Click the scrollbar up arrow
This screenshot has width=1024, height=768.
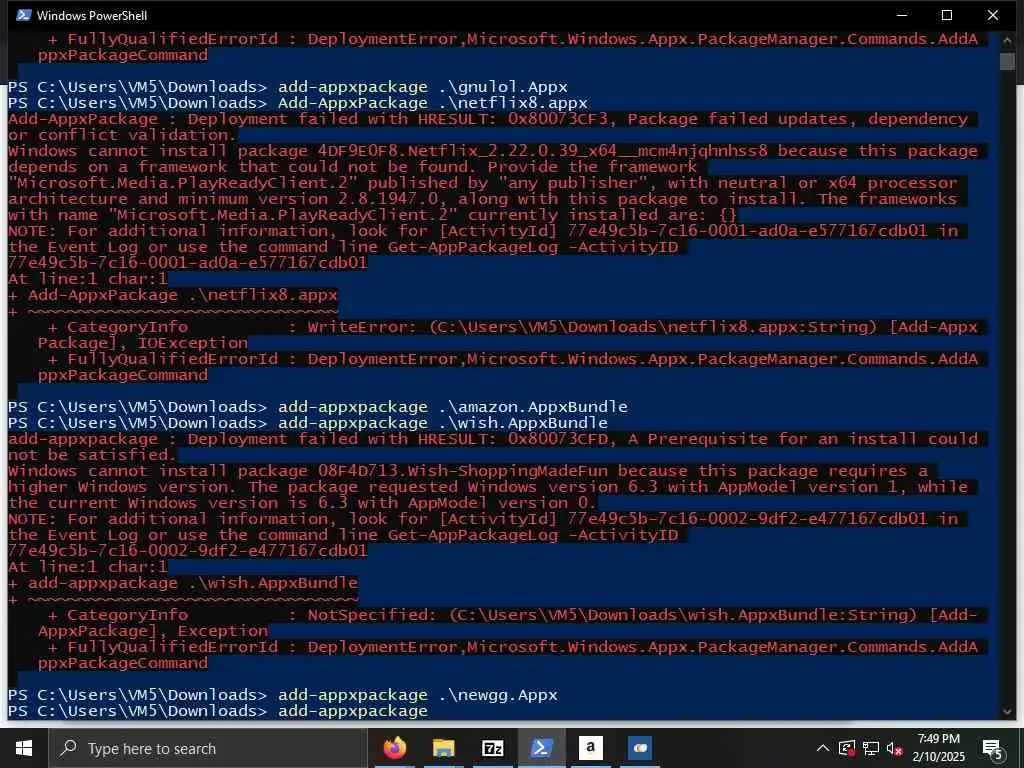coord(1007,39)
